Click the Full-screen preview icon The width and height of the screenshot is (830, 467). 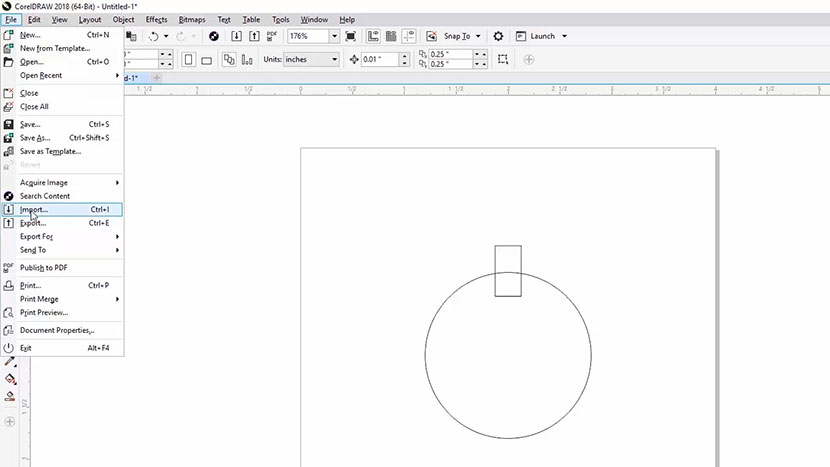coord(350,36)
